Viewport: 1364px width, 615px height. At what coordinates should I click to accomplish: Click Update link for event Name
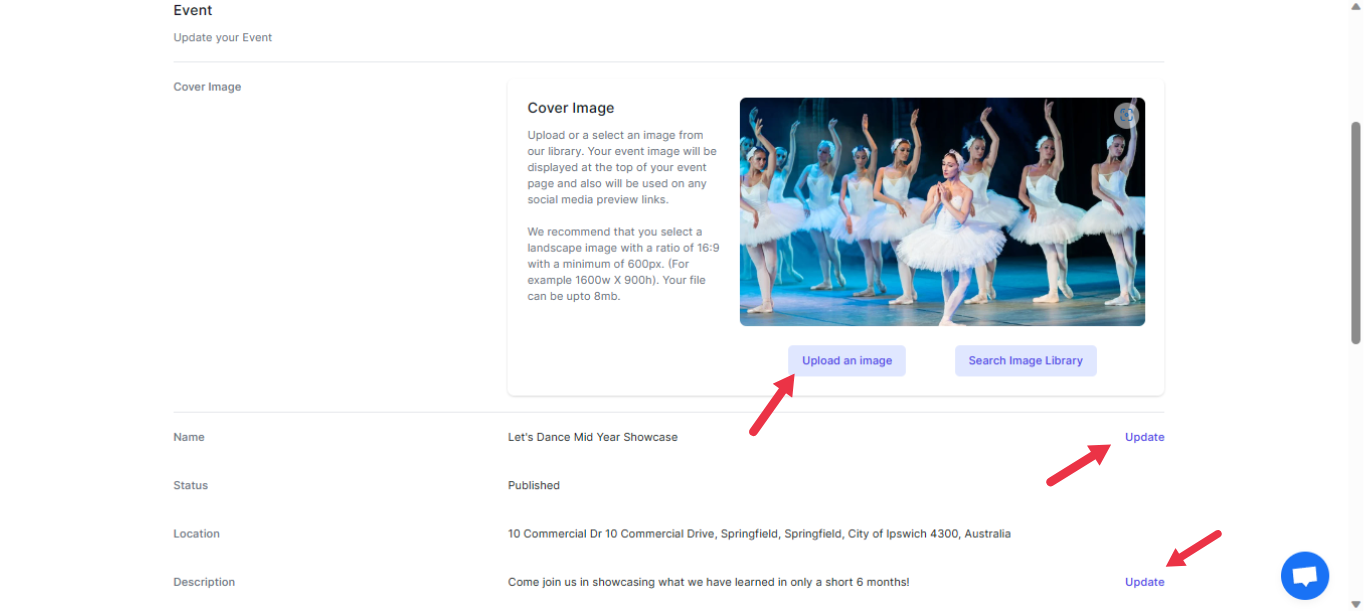[1144, 437]
